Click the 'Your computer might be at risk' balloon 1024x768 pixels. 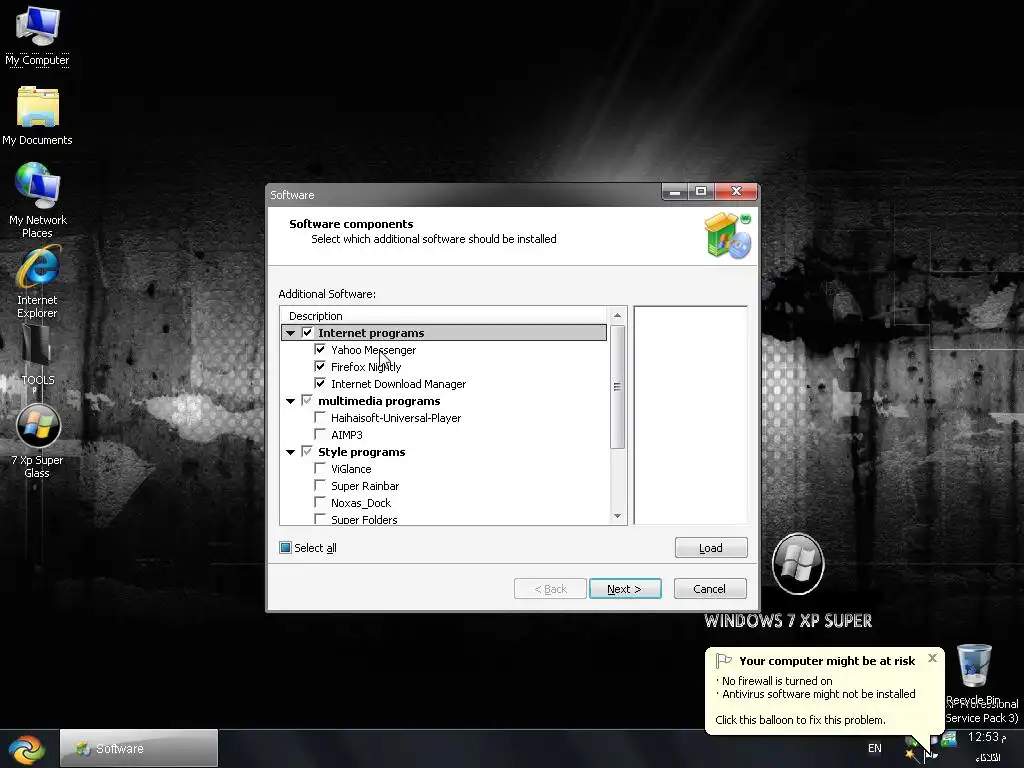[x=824, y=690]
